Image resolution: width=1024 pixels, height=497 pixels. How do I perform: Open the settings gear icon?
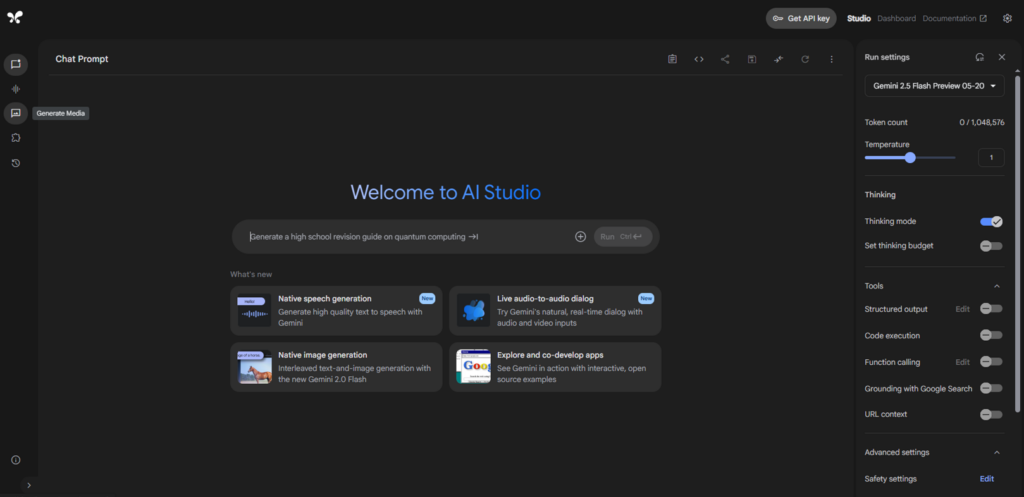(1007, 18)
